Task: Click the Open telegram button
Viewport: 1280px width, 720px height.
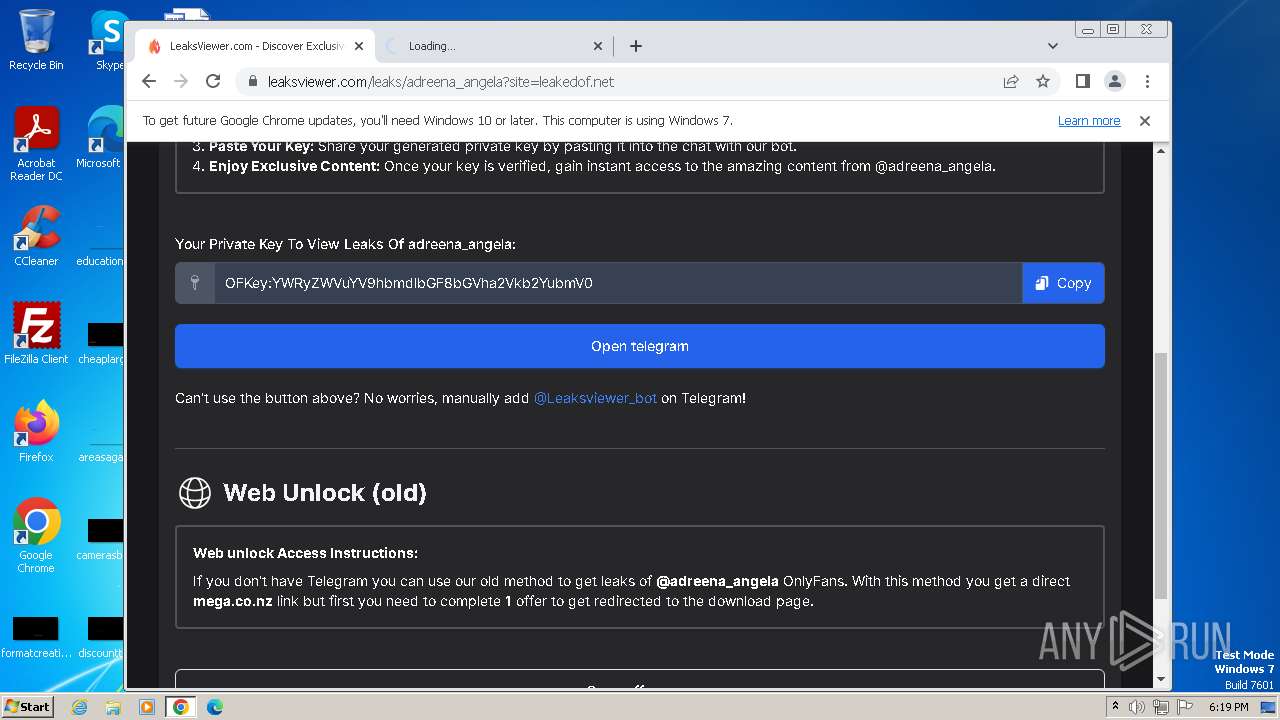Action: (x=640, y=346)
